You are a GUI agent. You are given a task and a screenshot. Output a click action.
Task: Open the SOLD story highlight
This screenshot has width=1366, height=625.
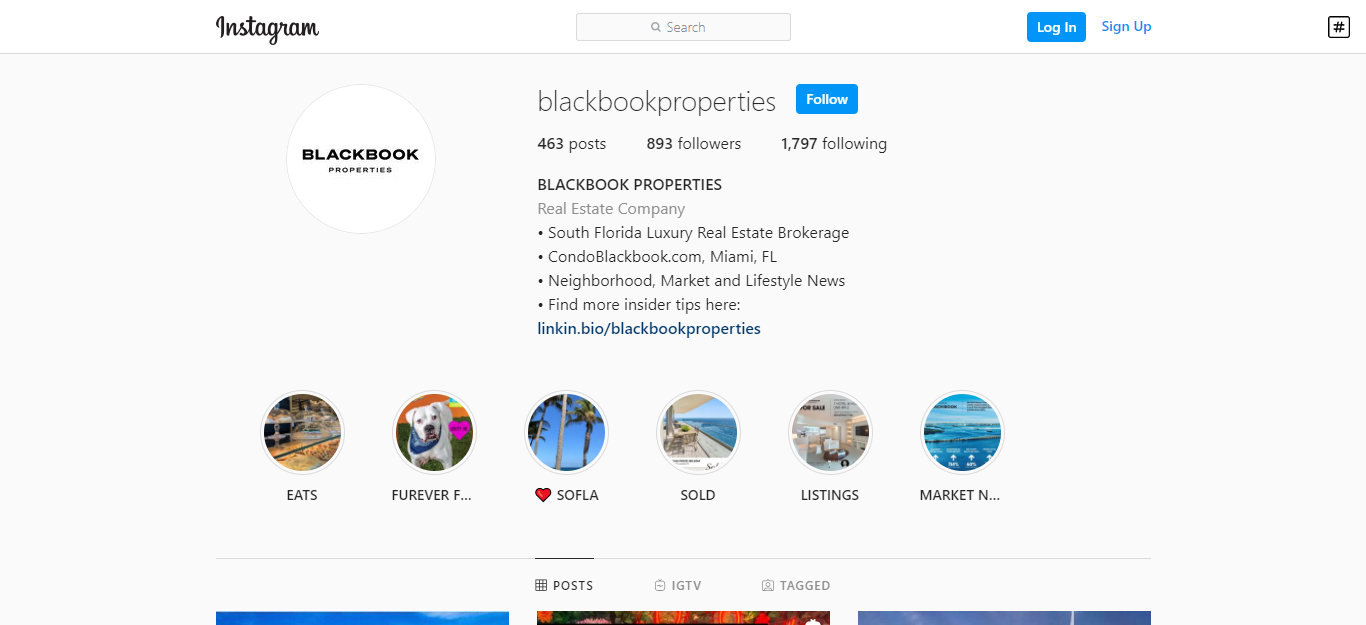coord(698,433)
